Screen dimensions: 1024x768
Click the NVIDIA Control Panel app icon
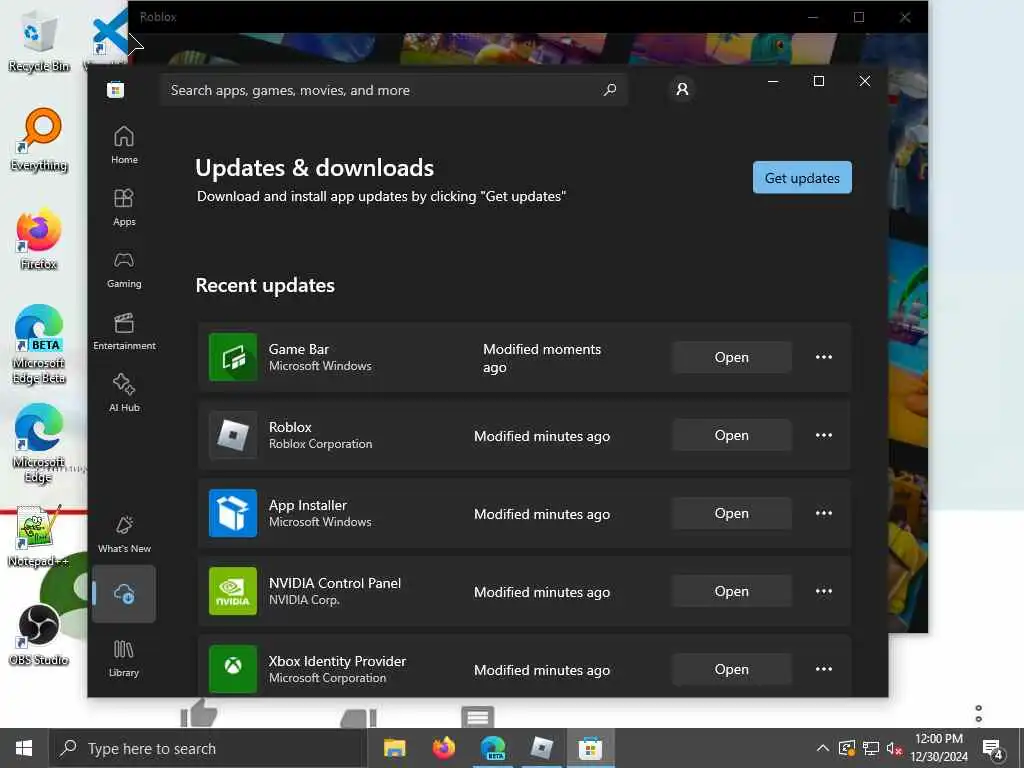pyautogui.click(x=233, y=592)
